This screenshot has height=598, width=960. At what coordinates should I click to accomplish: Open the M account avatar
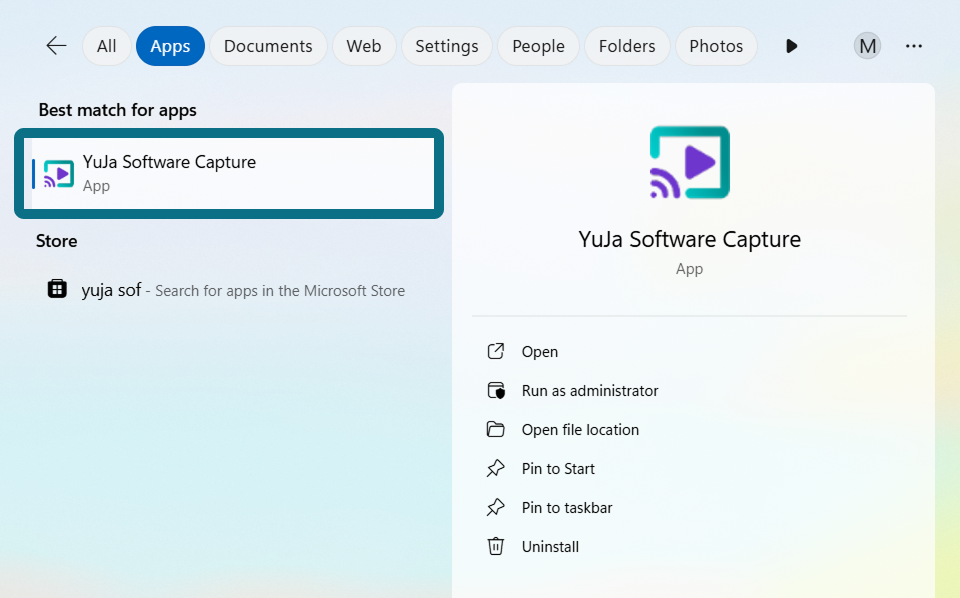pos(868,46)
